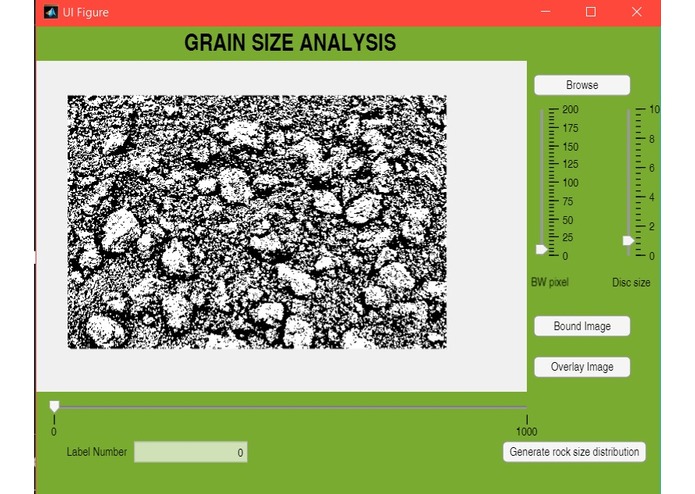Click the 6 mark on Disc size scale

pyautogui.click(x=652, y=168)
